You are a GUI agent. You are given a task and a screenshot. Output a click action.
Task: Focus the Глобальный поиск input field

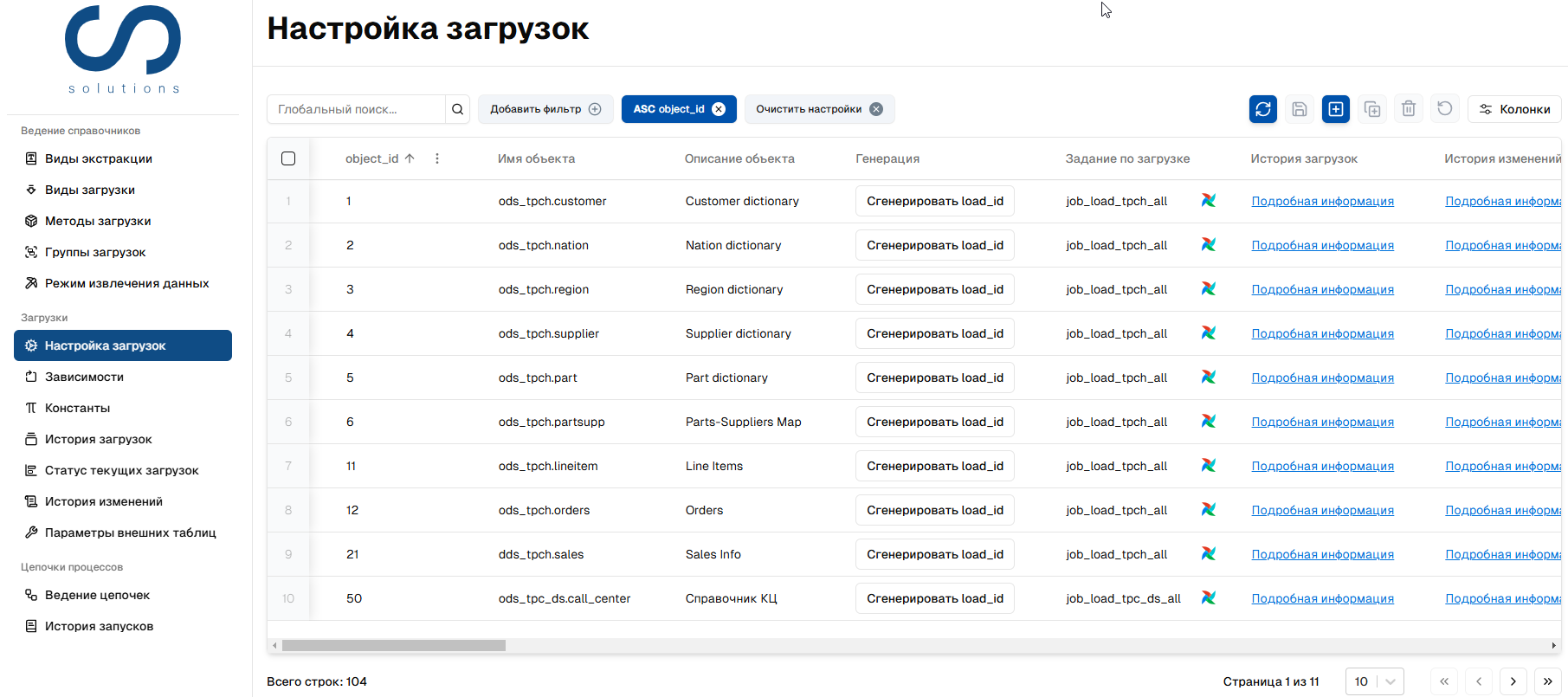click(x=356, y=109)
